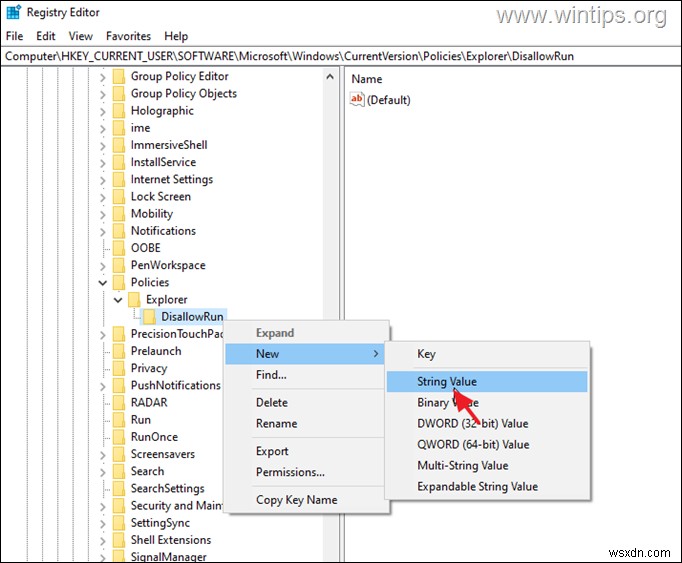
Task: Select Export in the context menu
Action: coord(304,451)
